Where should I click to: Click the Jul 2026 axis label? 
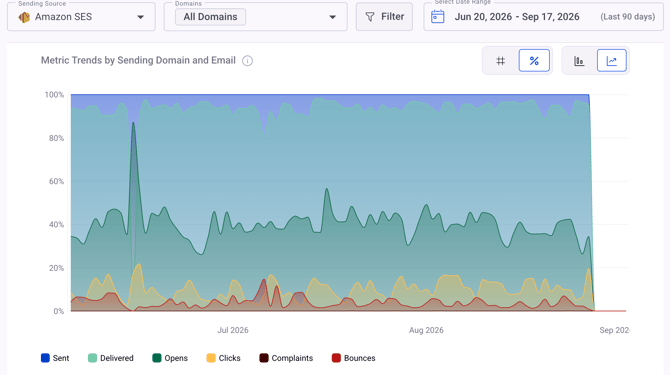(233, 330)
